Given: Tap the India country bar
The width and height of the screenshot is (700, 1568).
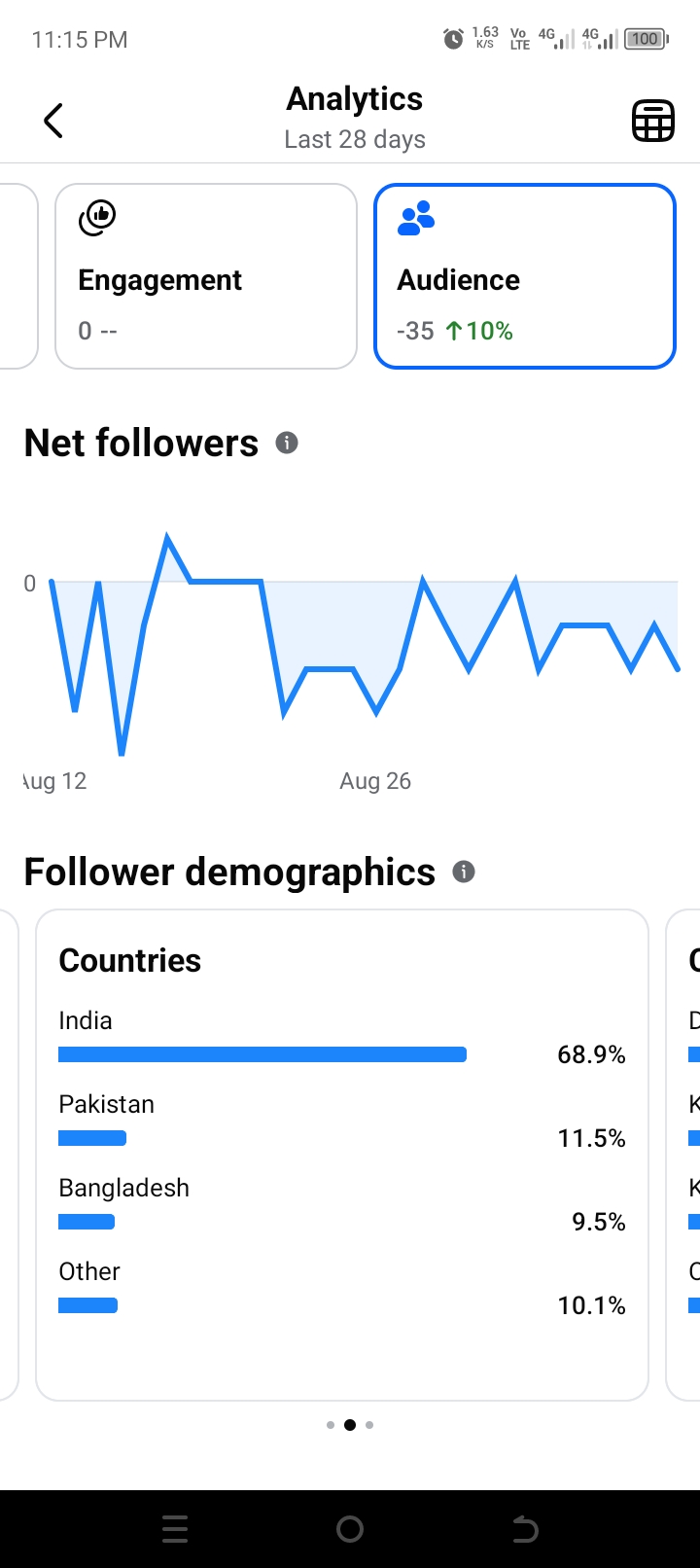Looking at the screenshot, I should 262,1054.
